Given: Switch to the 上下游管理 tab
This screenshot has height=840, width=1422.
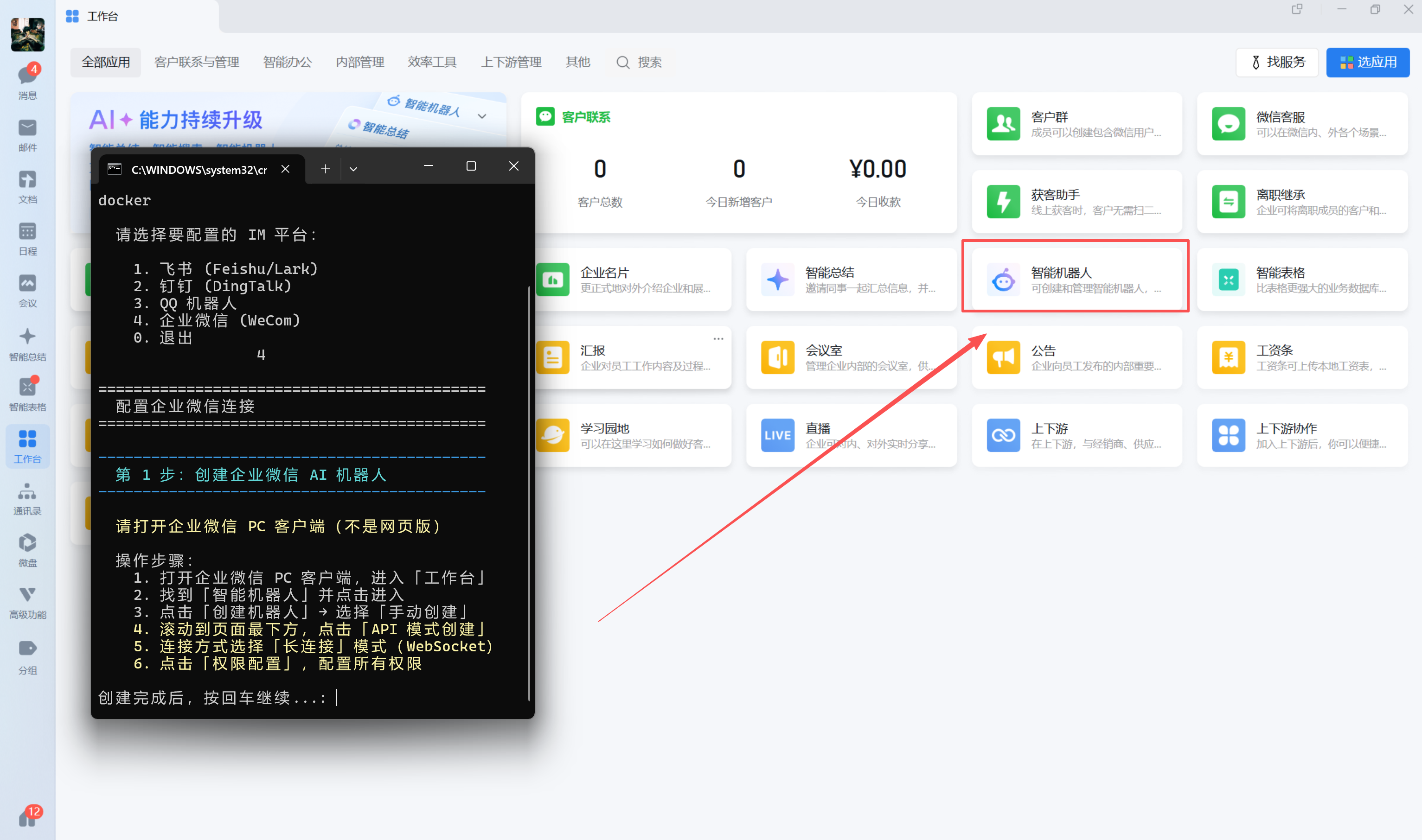Looking at the screenshot, I should 511,62.
